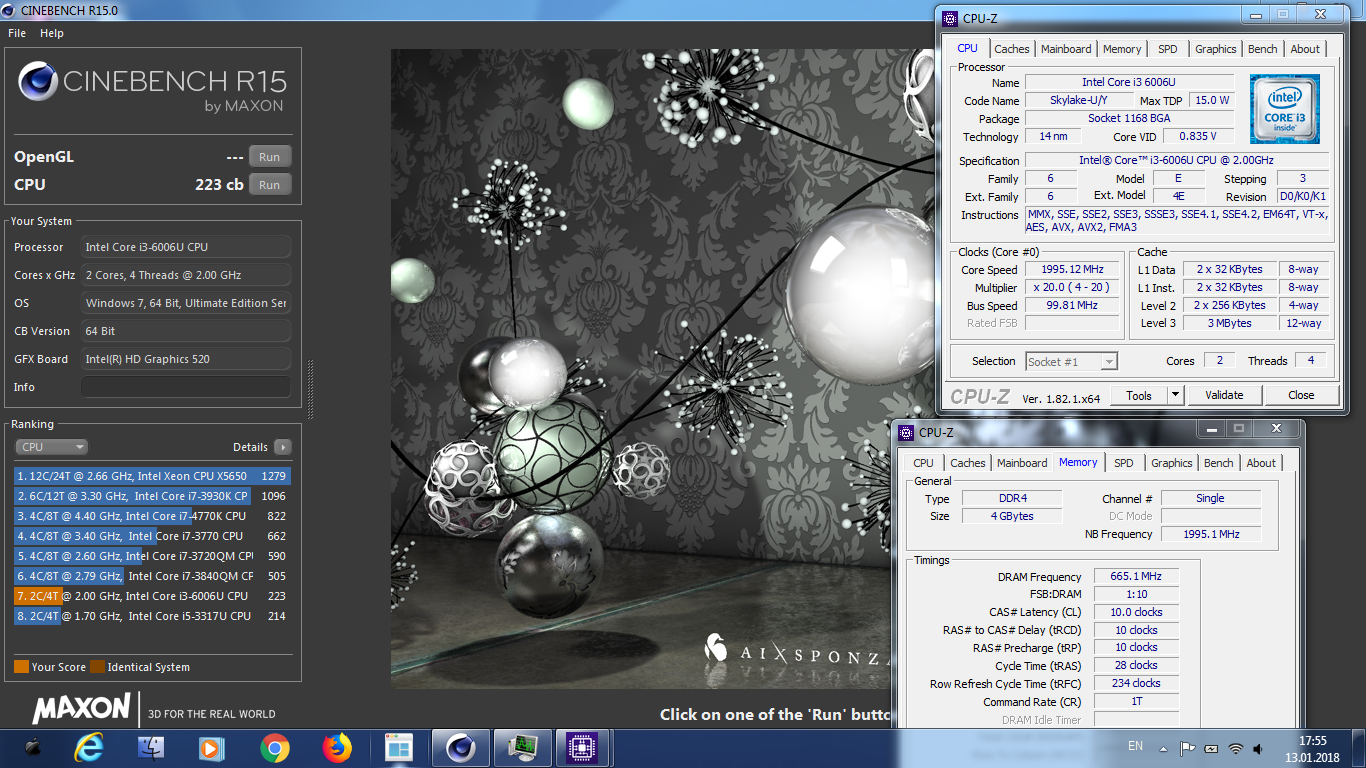Switch to Caches tab in Memory CPU-Z window
The width and height of the screenshot is (1366, 768).
tap(967, 463)
